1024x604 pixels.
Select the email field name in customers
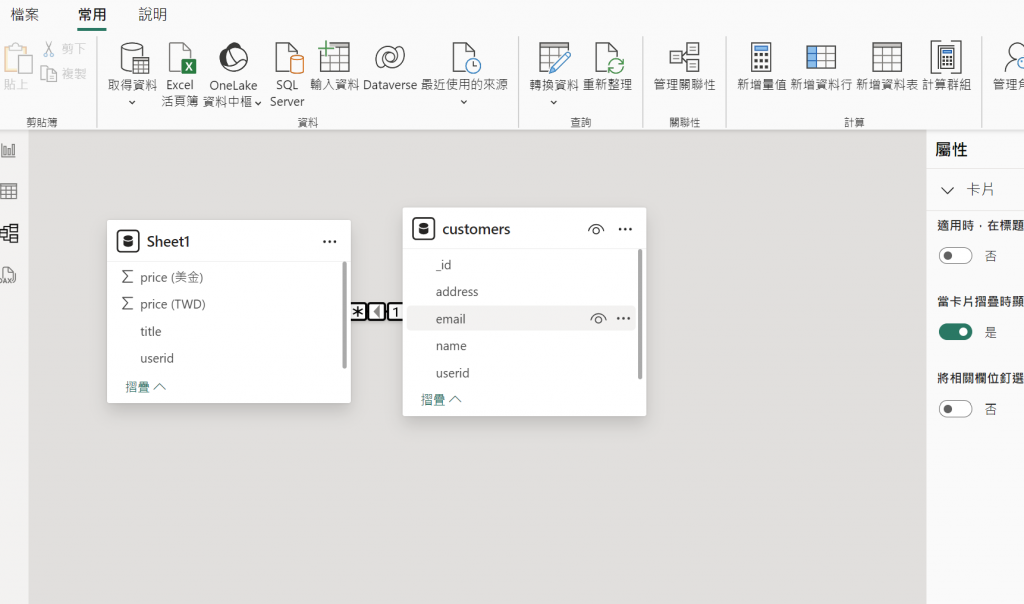[451, 319]
